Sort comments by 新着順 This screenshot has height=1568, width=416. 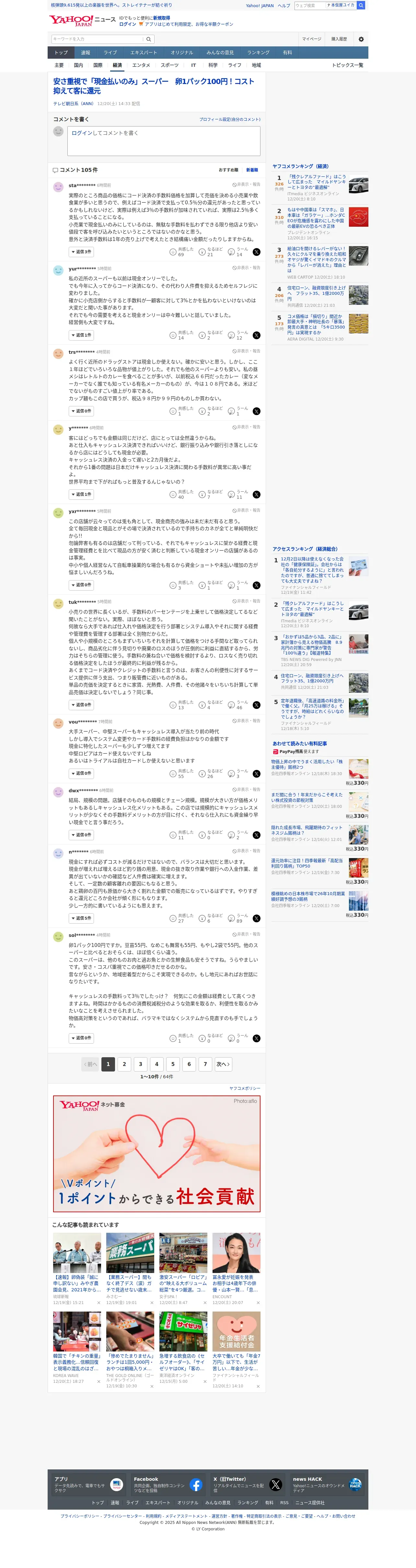pos(252,170)
